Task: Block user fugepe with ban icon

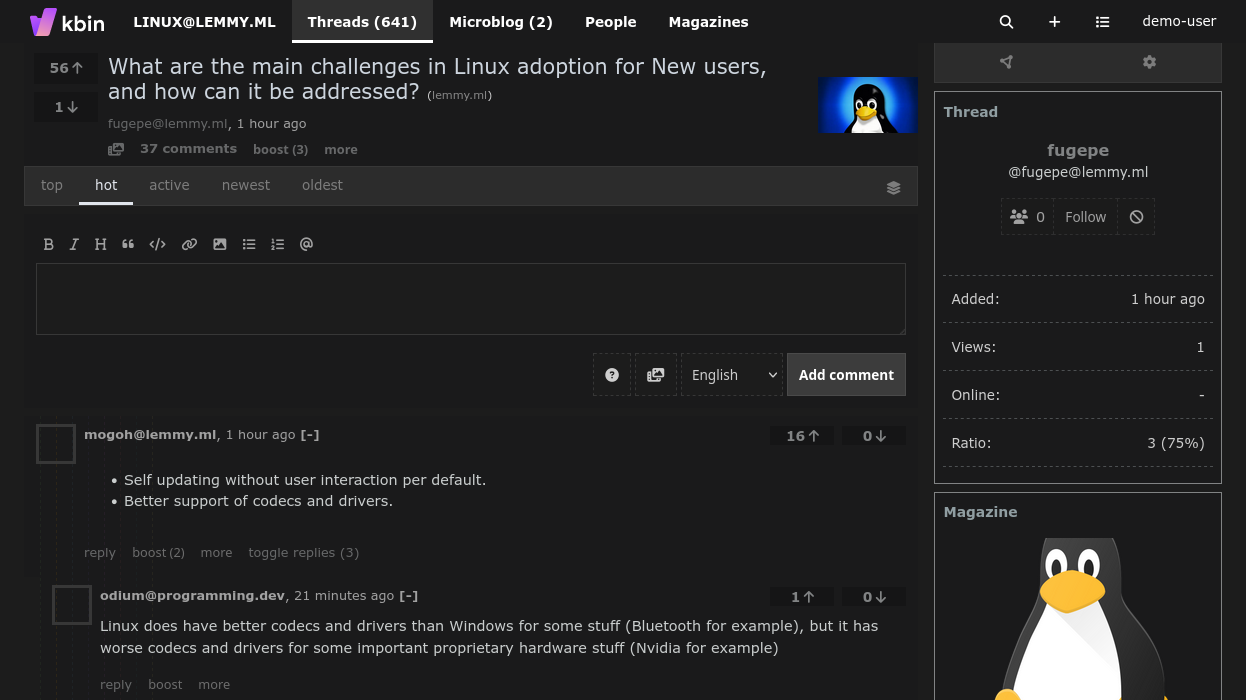Action: coord(1136,217)
